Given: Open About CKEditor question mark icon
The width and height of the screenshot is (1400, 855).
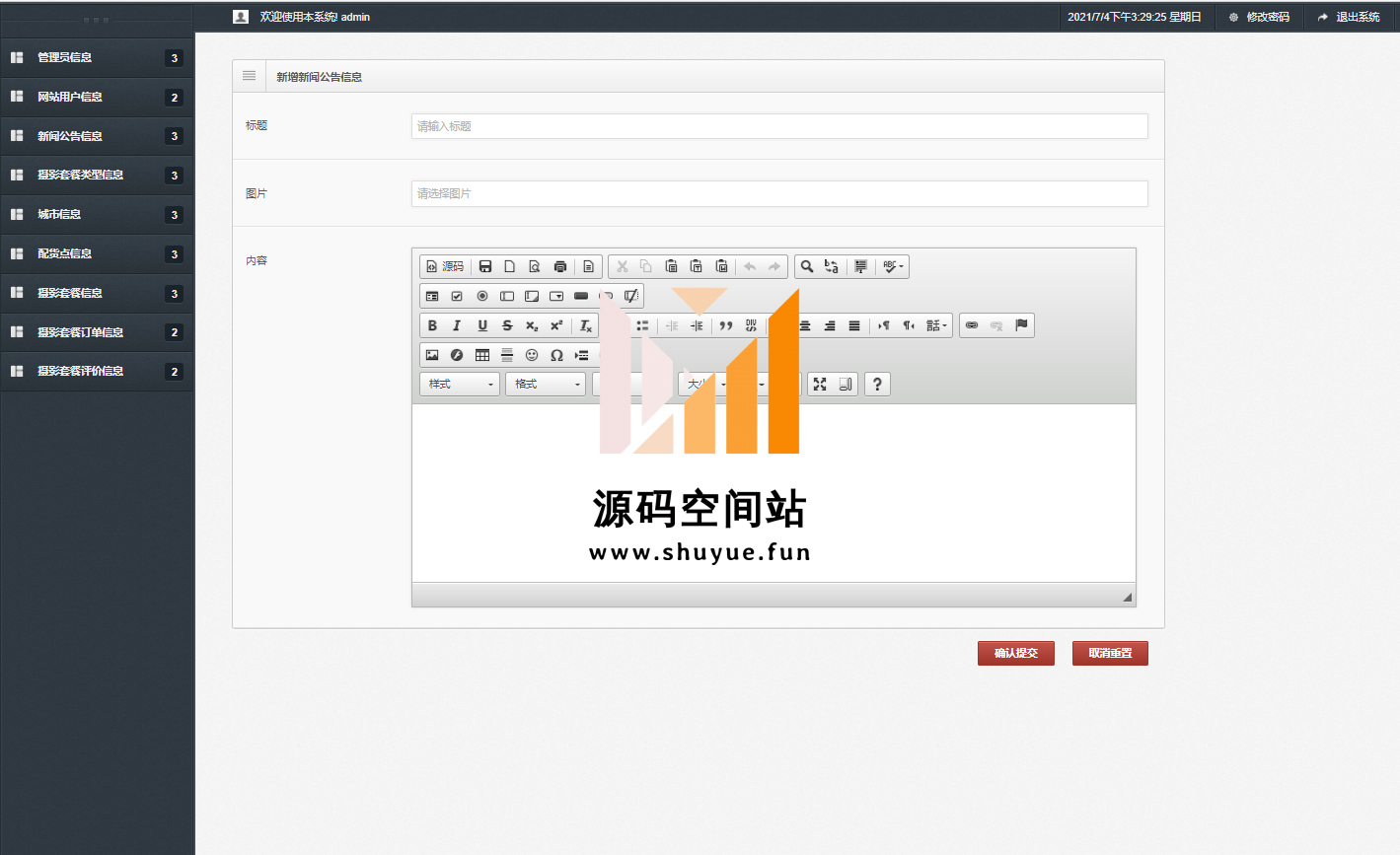Looking at the screenshot, I should tap(877, 385).
